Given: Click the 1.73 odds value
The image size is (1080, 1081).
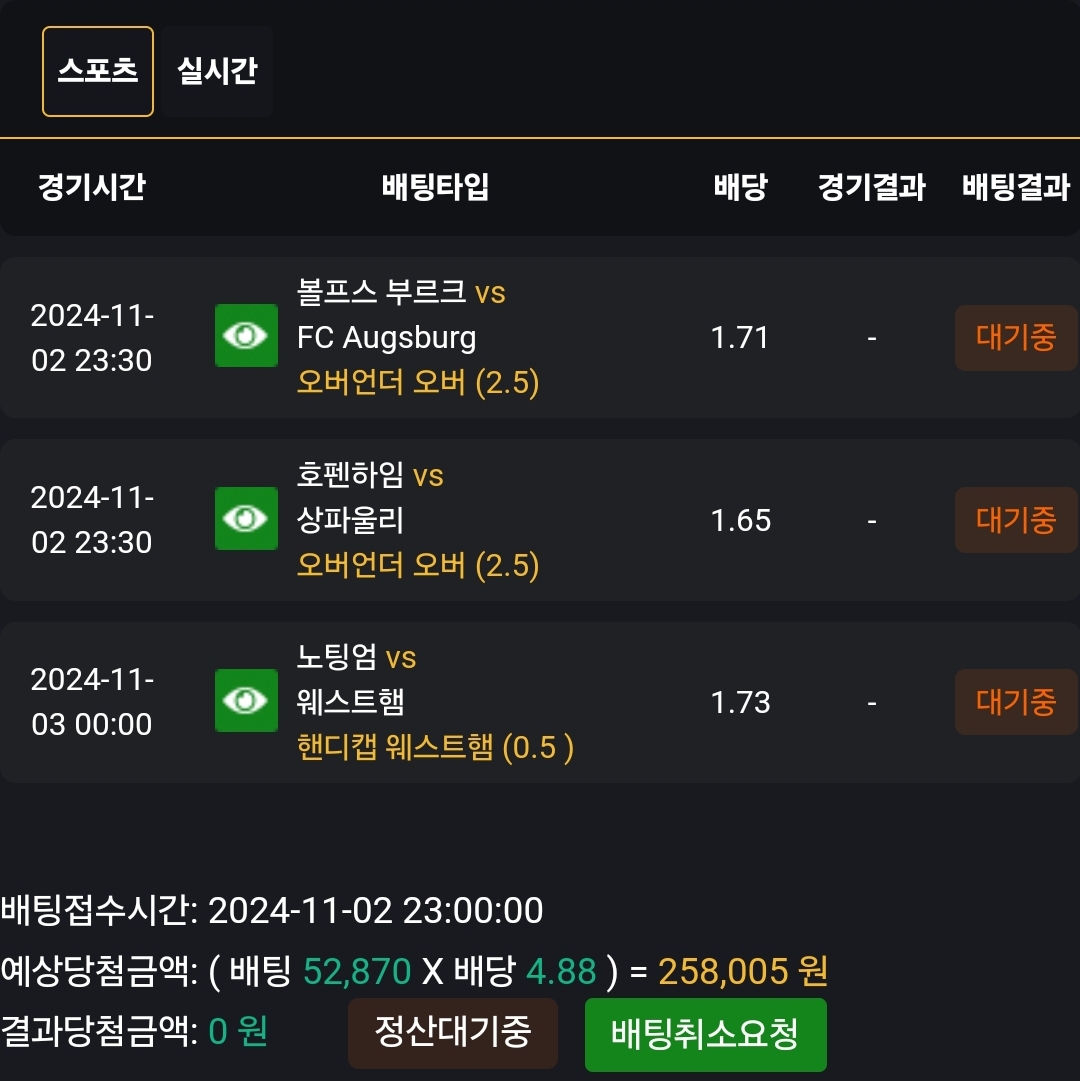Looking at the screenshot, I should coord(740,702).
